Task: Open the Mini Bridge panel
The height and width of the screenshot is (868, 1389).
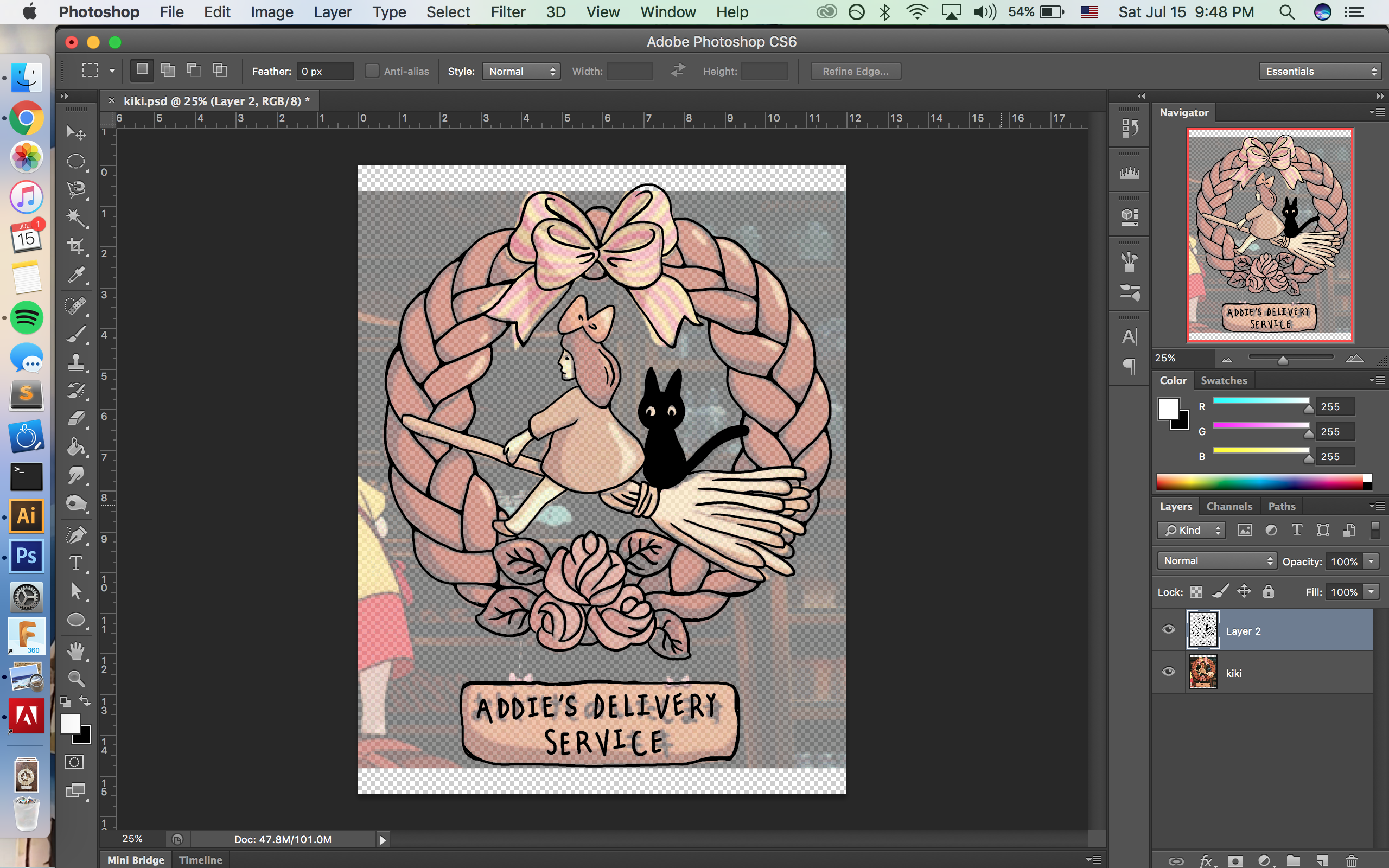Action: click(x=136, y=859)
